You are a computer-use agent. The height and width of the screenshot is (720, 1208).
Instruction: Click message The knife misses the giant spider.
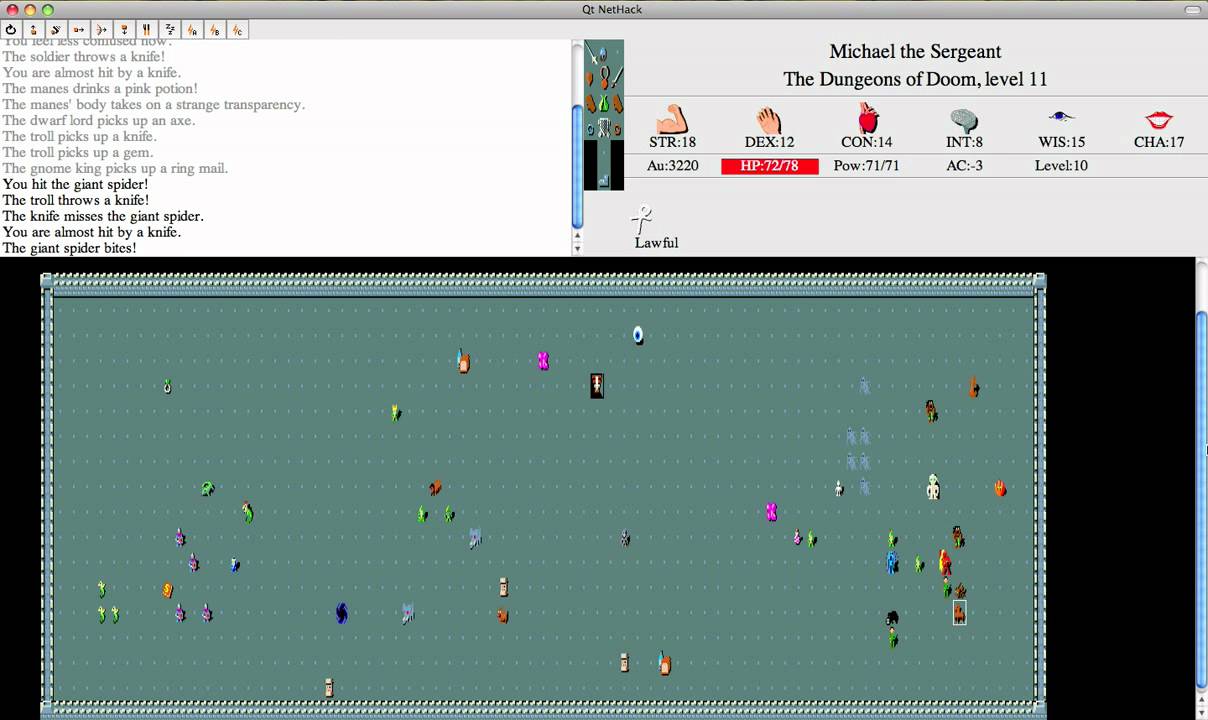click(103, 217)
